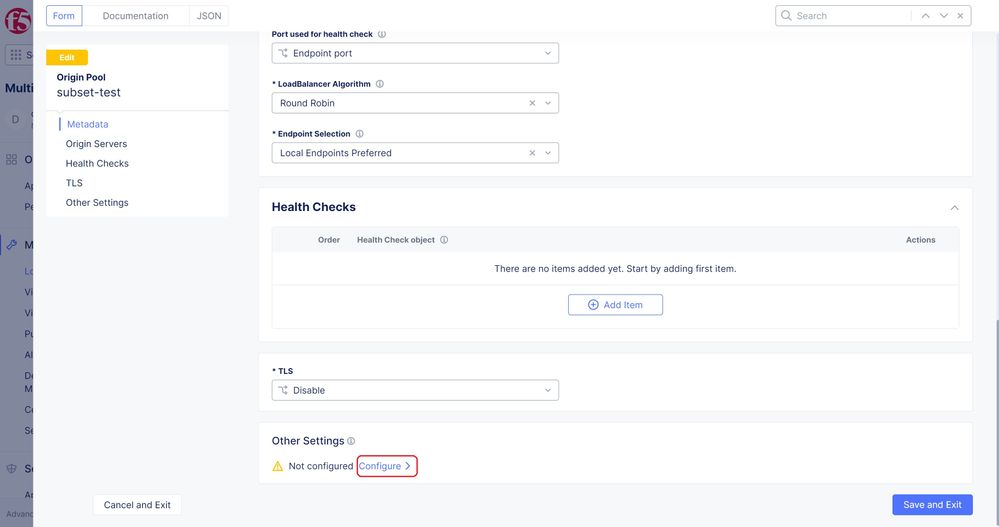The image size is (999, 527).
Task: Click the Add Item button
Action: point(615,305)
